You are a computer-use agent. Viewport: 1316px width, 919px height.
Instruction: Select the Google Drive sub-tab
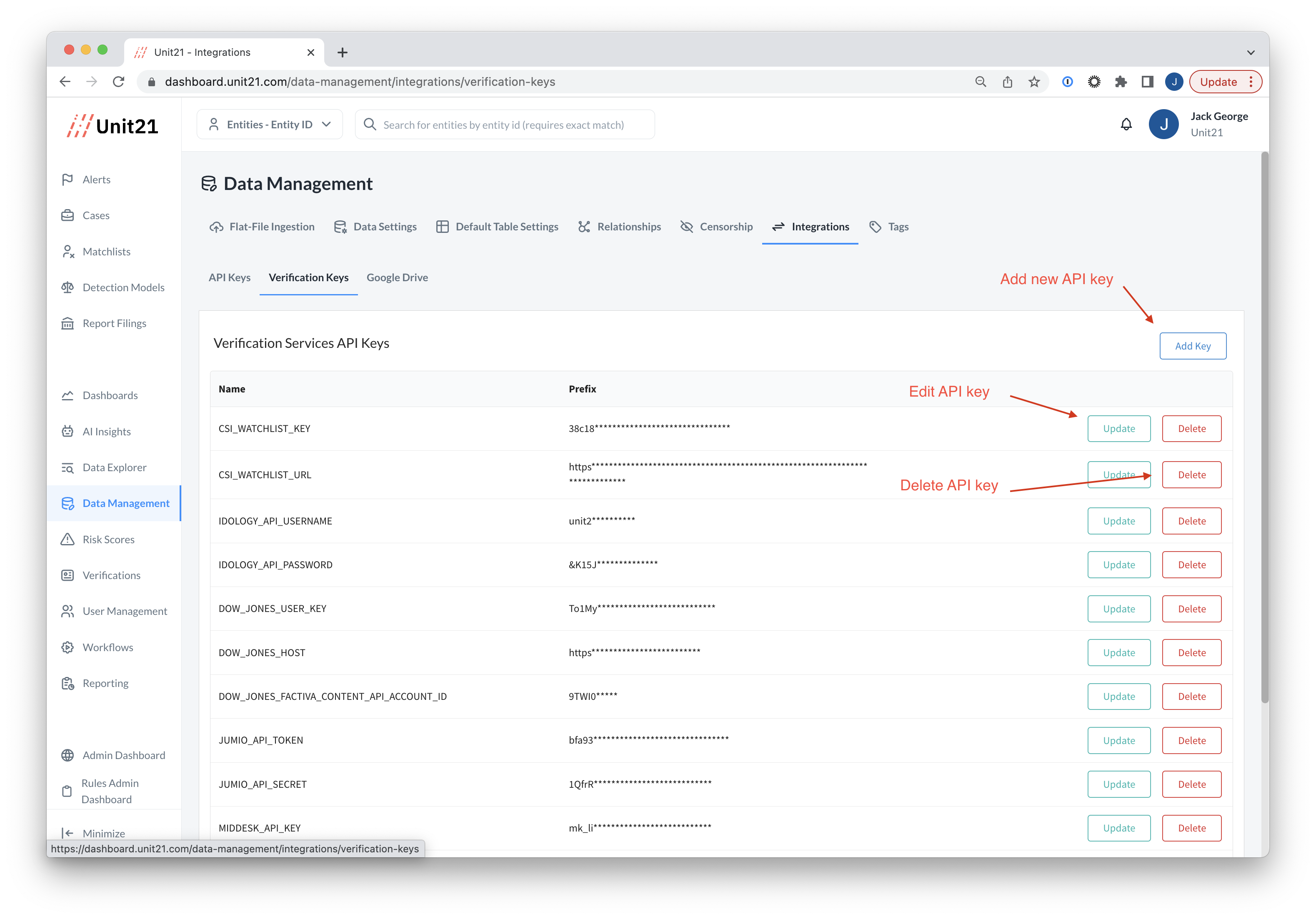[397, 277]
